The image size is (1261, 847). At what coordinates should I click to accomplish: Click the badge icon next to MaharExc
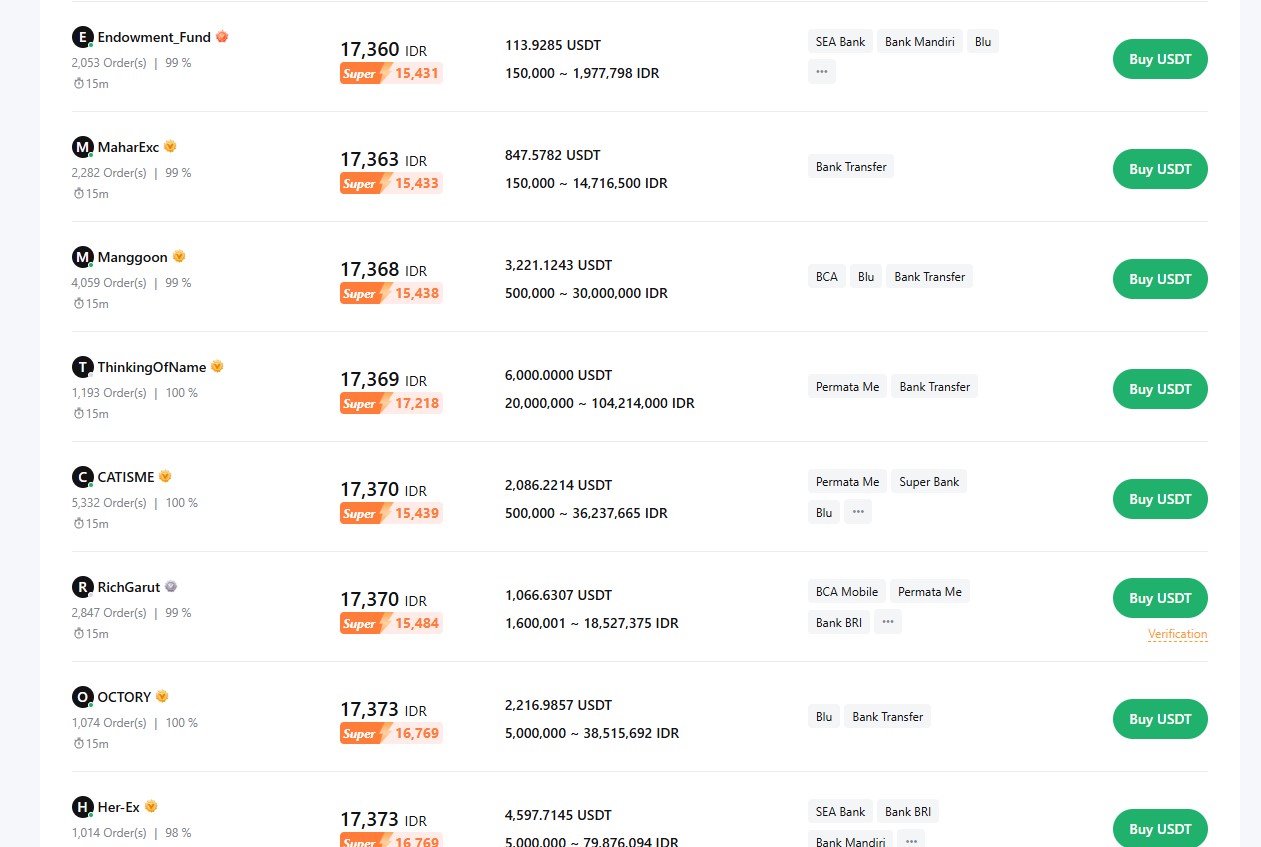(x=170, y=146)
